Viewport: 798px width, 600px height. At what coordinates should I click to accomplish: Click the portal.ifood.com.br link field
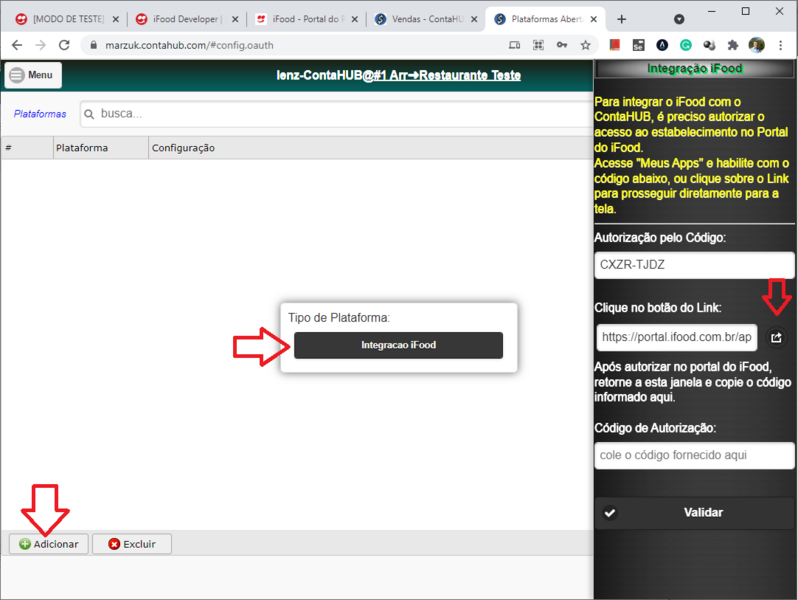point(676,337)
